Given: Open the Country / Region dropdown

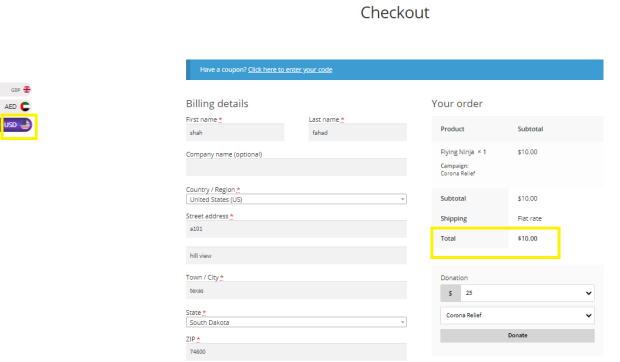Looking at the screenshot, I should coord(296,199).
